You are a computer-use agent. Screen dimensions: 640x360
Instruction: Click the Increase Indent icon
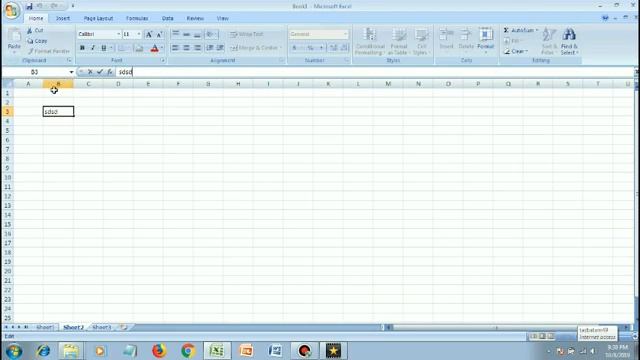(x=220, y=48)
